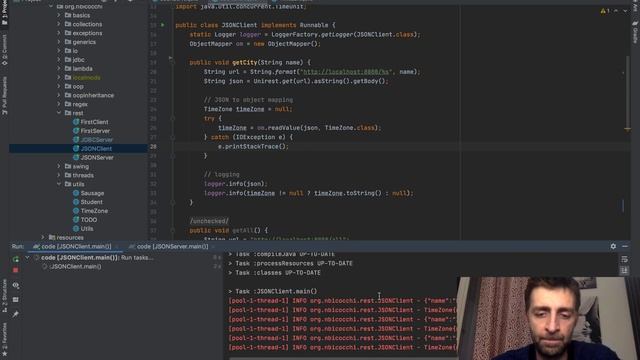Rerun the JSONClient Gradle task

coord(16,259)
